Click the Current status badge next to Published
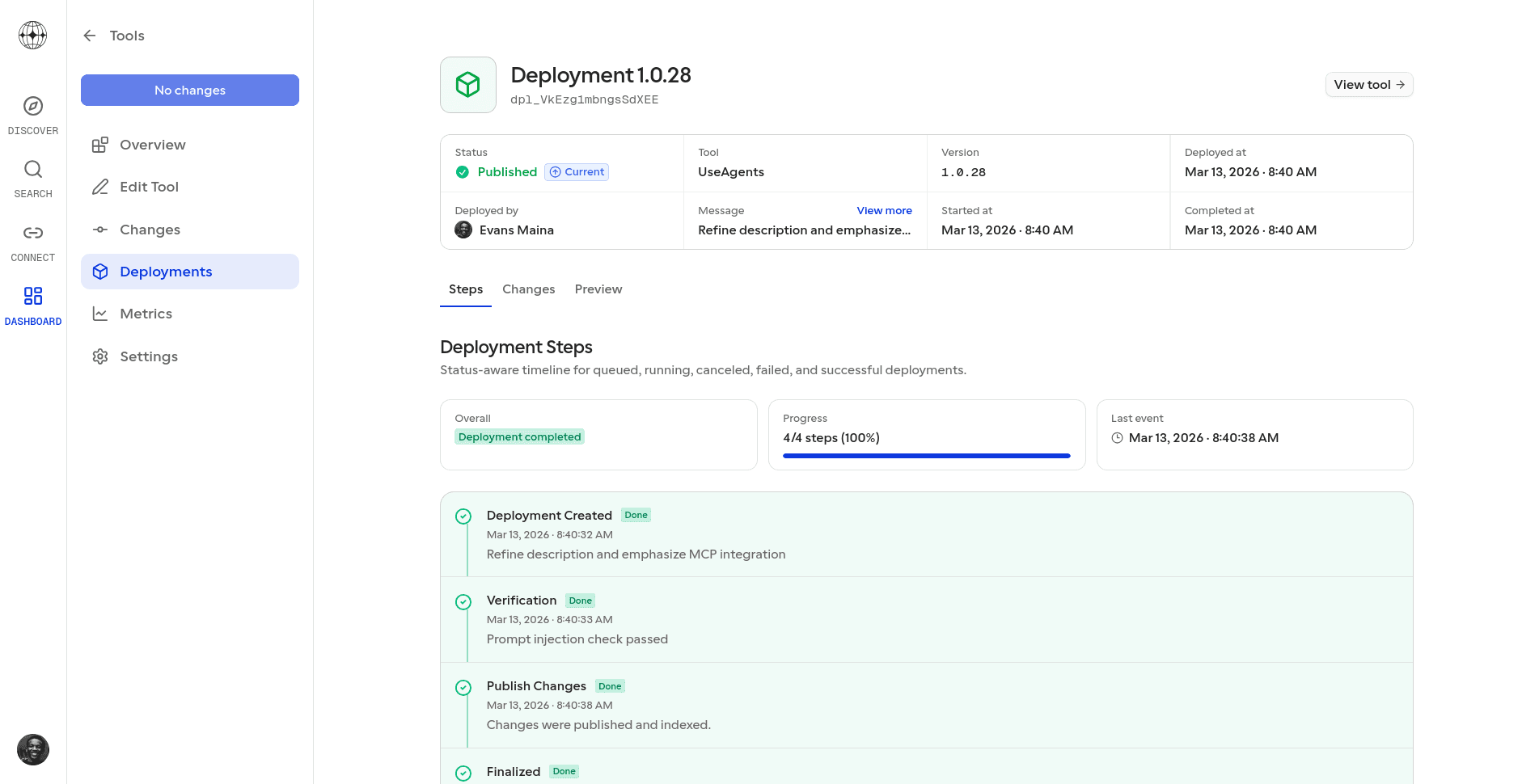The width and height of the screenshot is (1539, 784). [576, 171]
